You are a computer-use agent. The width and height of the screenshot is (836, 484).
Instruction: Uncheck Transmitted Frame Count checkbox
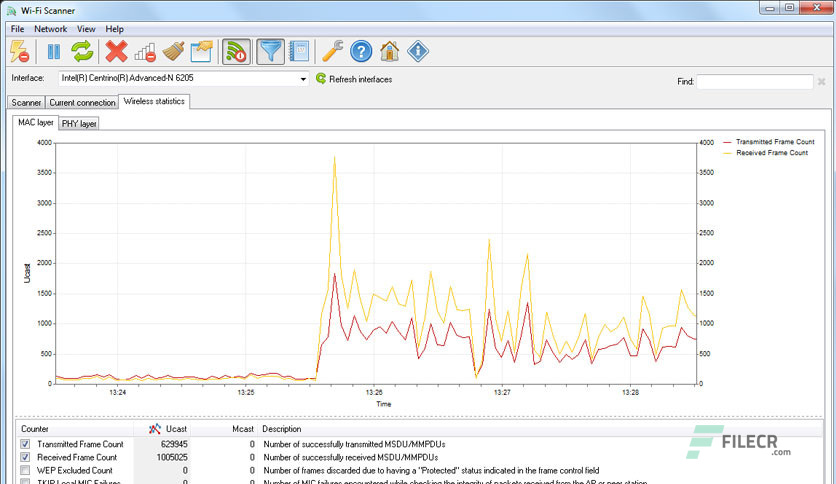tap(25, 444)
